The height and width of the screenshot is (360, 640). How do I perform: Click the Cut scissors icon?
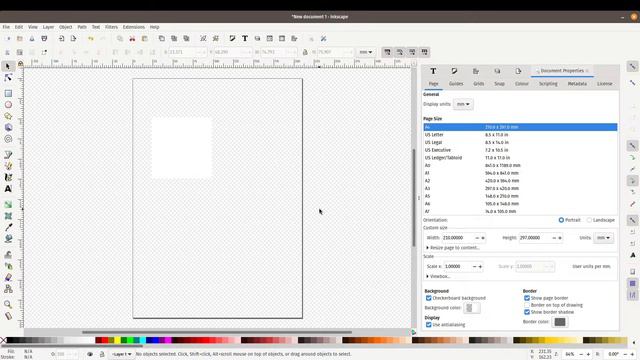pyautogui.click(x=132, y=38)
